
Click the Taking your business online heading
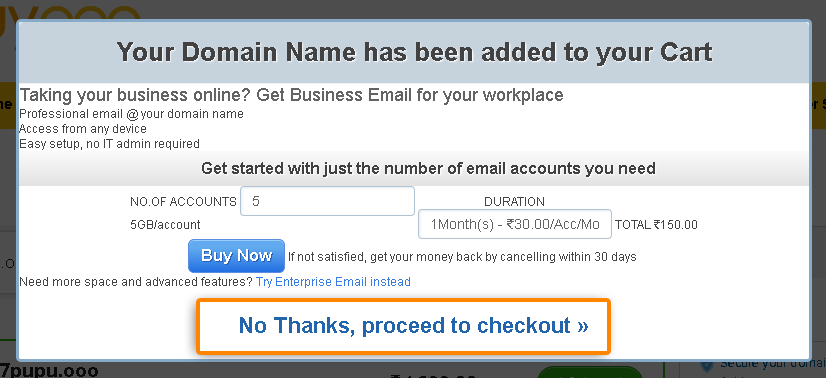pos(291,95)
